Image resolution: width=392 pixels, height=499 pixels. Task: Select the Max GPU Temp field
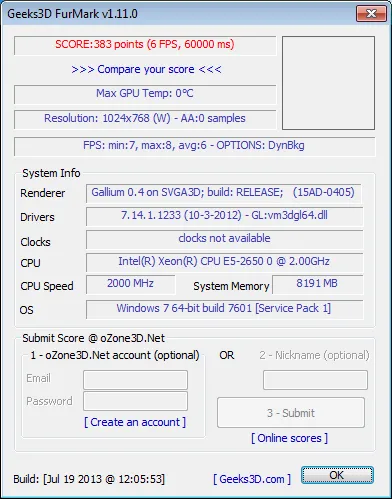click(145, 95)
